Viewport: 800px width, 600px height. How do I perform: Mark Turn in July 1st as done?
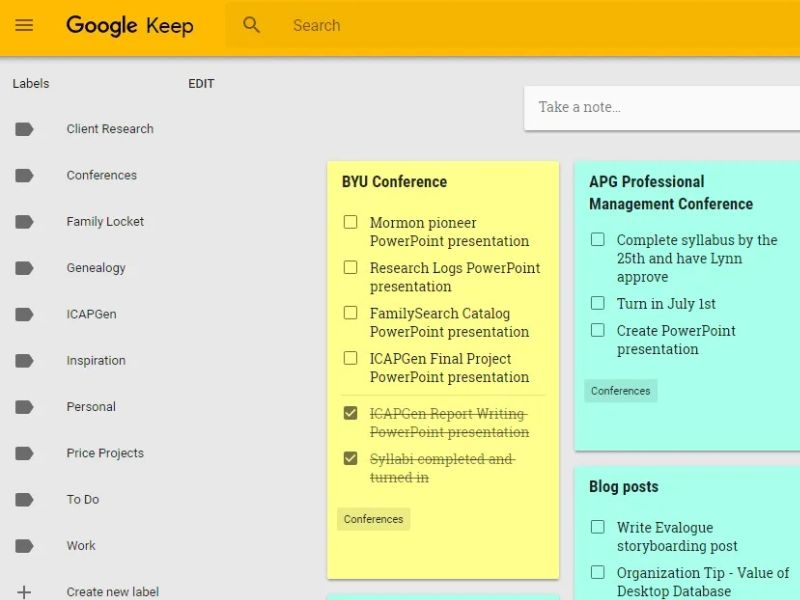tap(597, 303)
